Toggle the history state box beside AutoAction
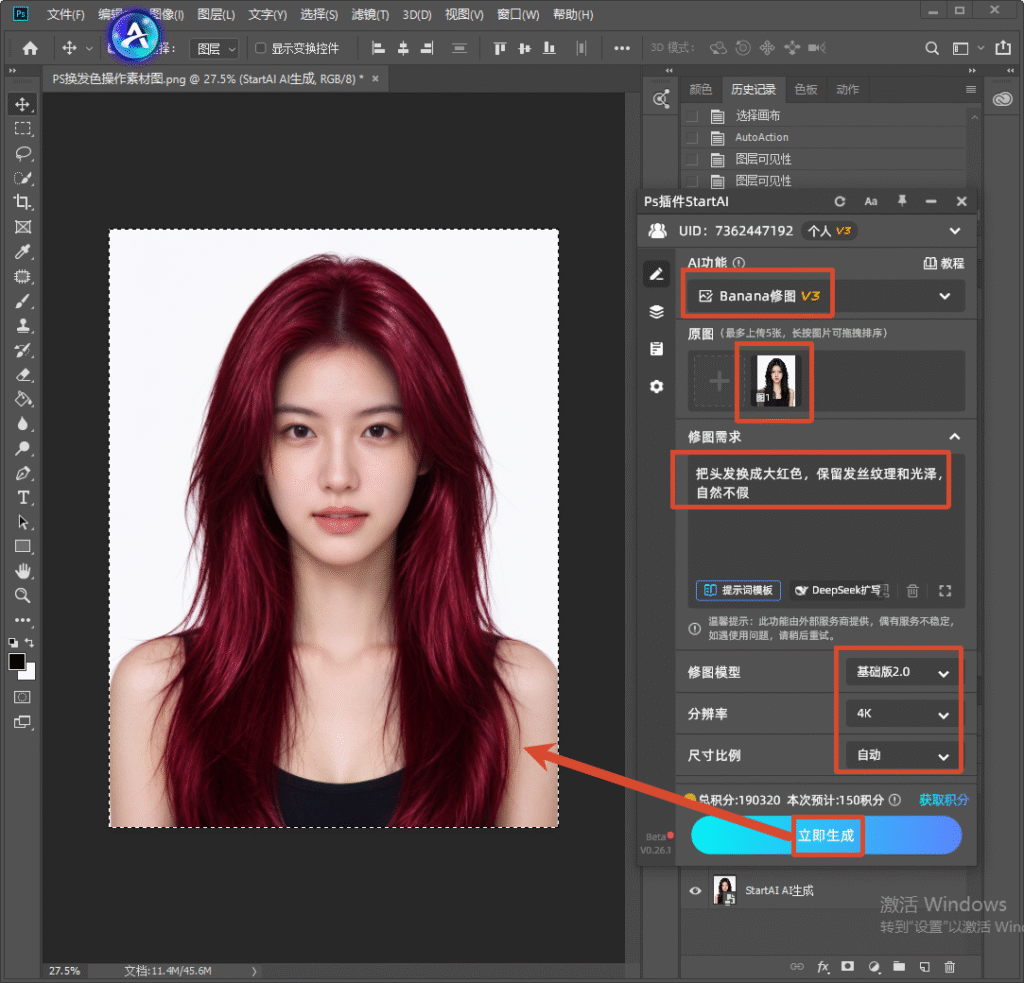 [x=692, y=138]
